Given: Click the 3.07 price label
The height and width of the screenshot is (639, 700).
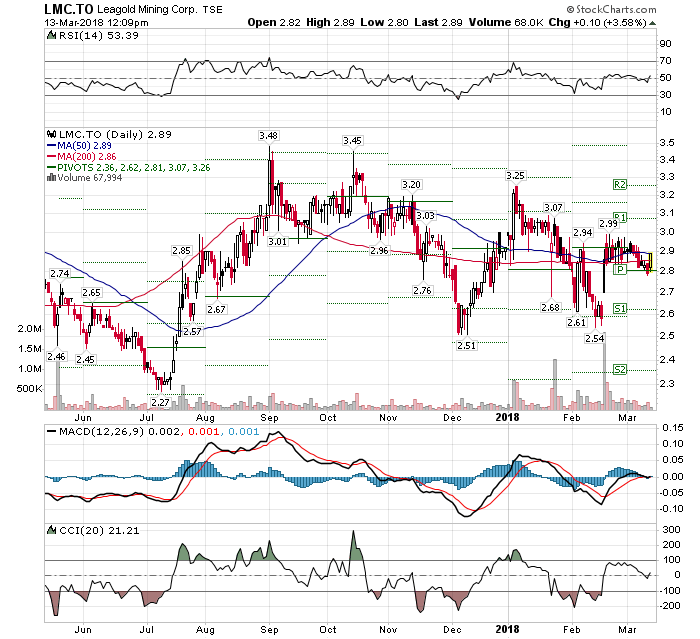Looking at the screenshot, I should coord(553,208).
